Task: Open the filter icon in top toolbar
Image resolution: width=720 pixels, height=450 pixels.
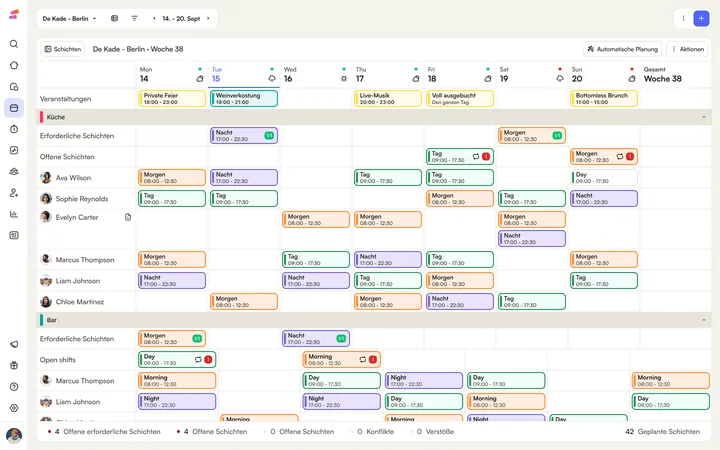Action: click(135, 18)
